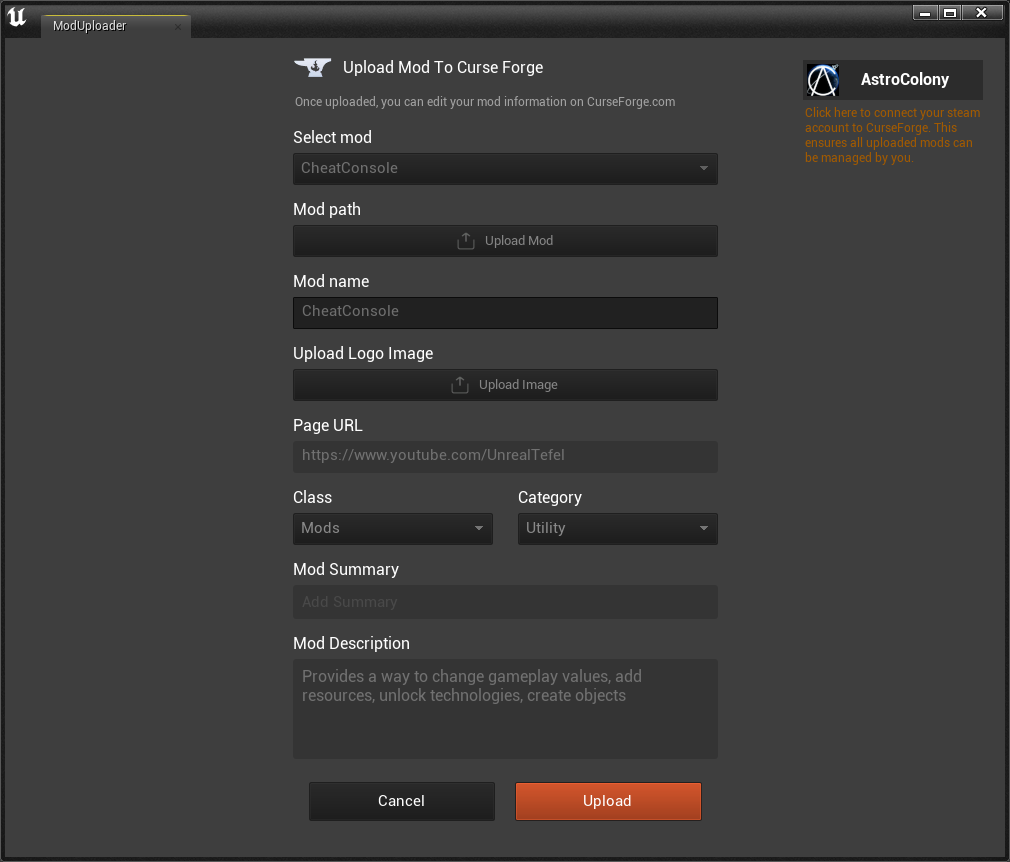Open the Select mod dropdown showing CheatConsole
1010x862 pixels.
(505, 168)
